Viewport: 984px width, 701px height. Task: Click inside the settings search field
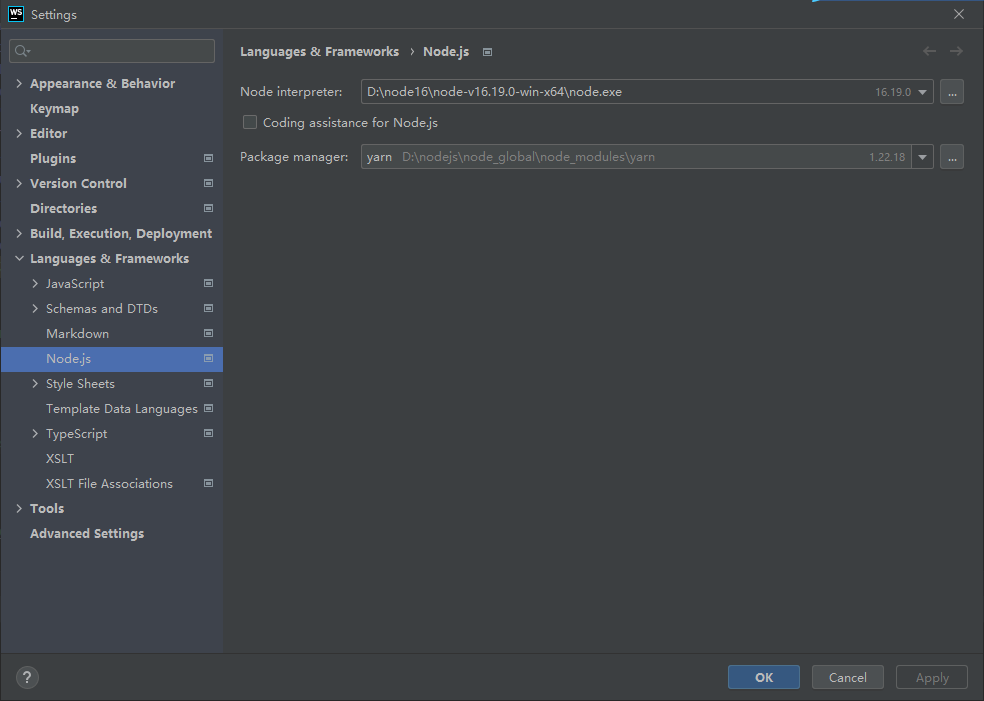[111, 50]
